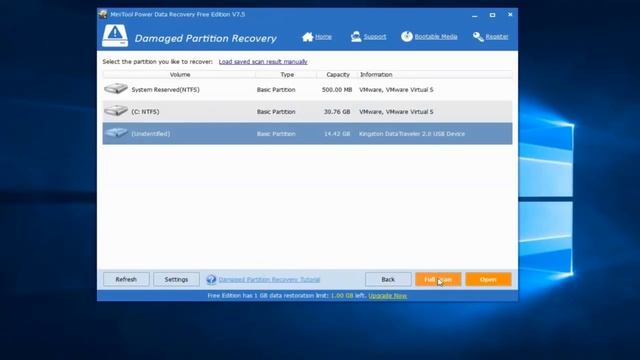The width and height of the screenshot is (640, 360).
Task: Click the 500.00 MB capacity value
Action: 337,89
